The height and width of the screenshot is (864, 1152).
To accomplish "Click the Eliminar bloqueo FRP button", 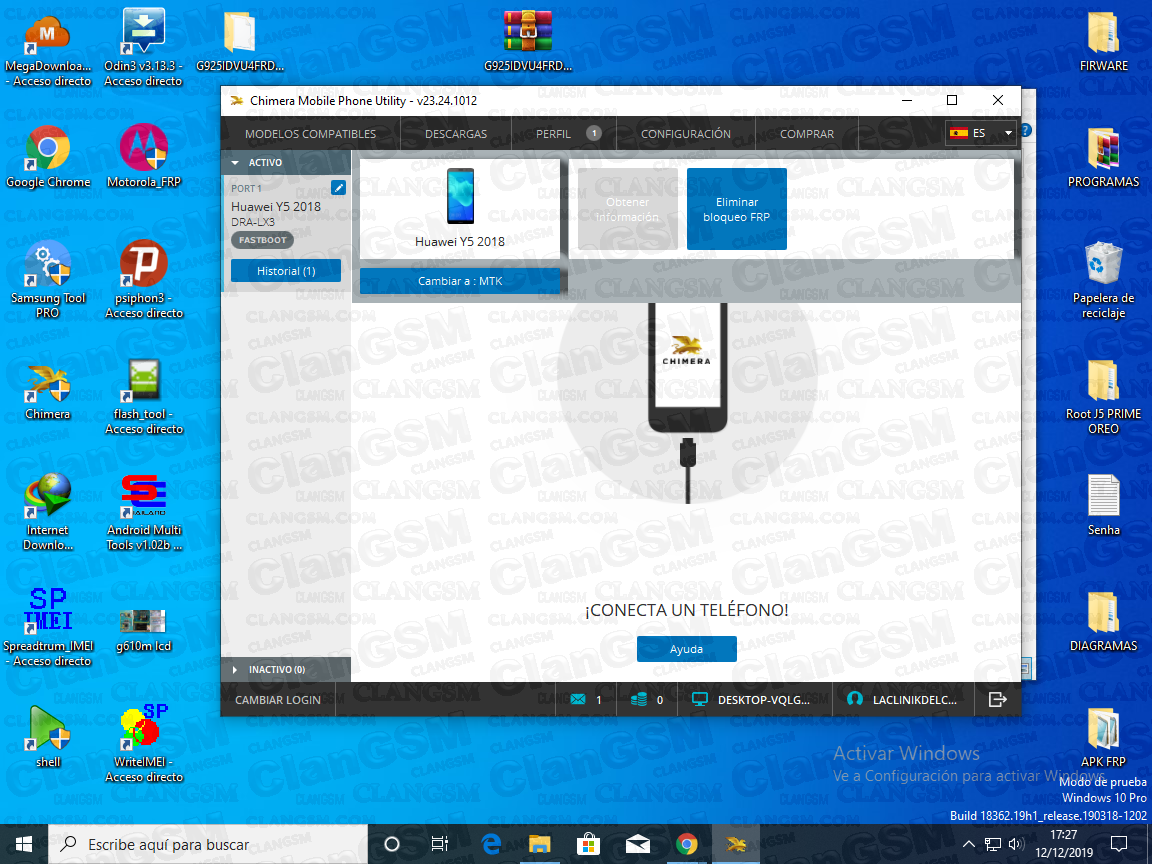I will 737,208.
